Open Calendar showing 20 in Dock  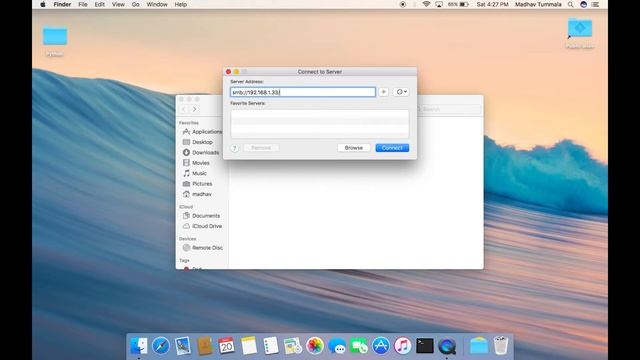(227, 346)
